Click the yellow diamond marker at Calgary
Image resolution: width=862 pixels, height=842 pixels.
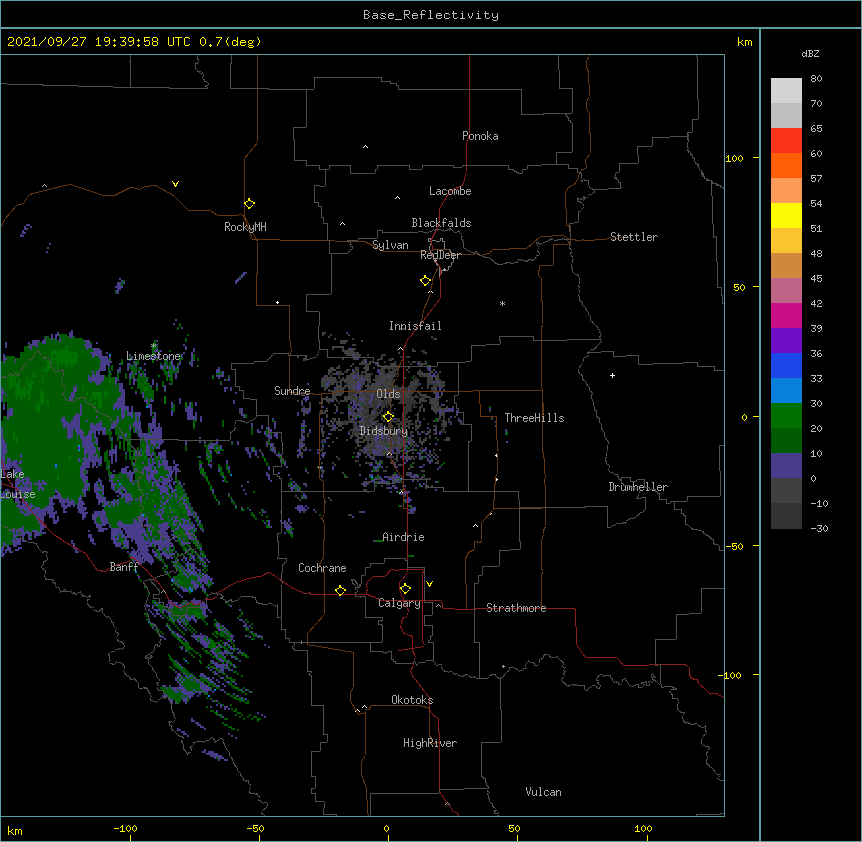pyautogui.click(x=405, y=589)
